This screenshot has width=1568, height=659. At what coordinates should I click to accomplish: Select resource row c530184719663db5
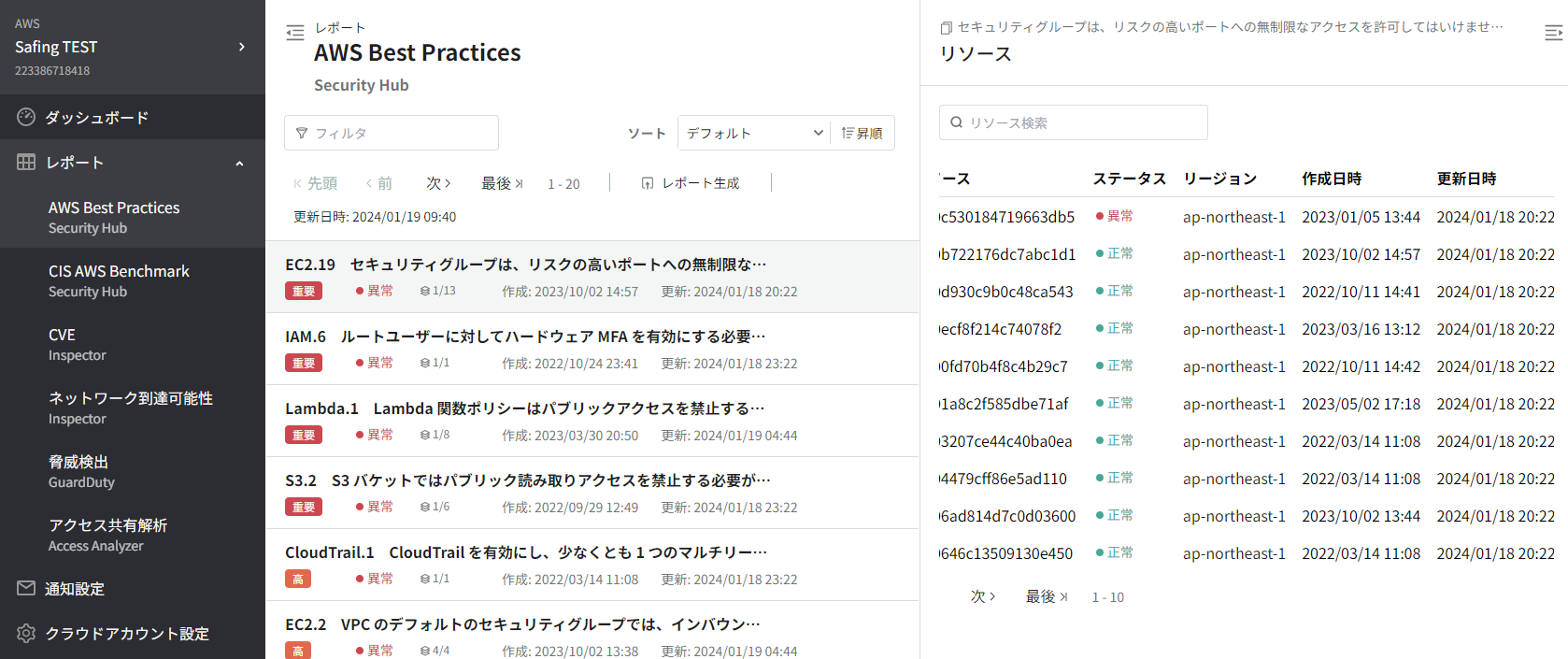[1247, 217]
